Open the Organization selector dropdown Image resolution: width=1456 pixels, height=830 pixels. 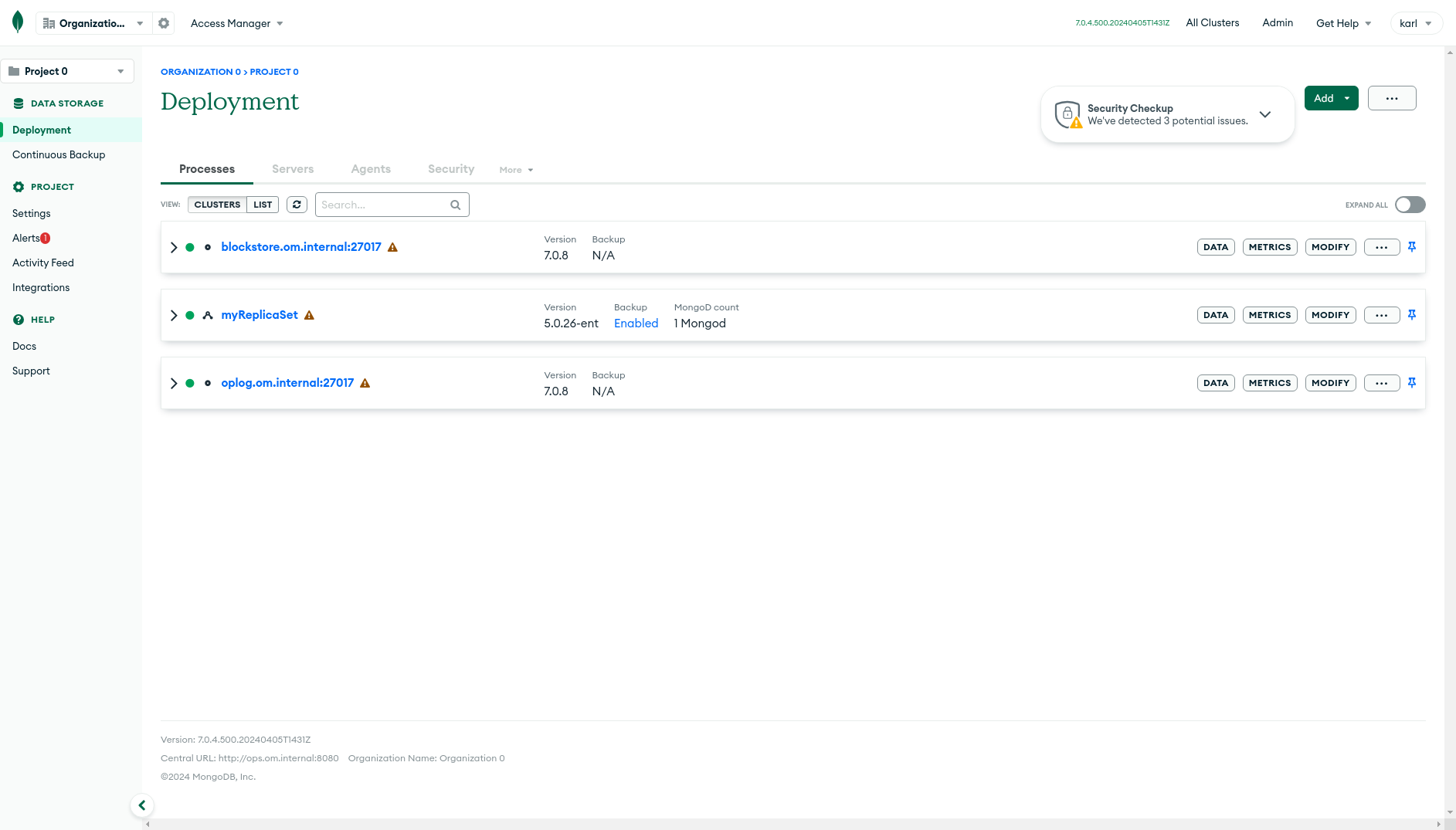pos(93,23)
